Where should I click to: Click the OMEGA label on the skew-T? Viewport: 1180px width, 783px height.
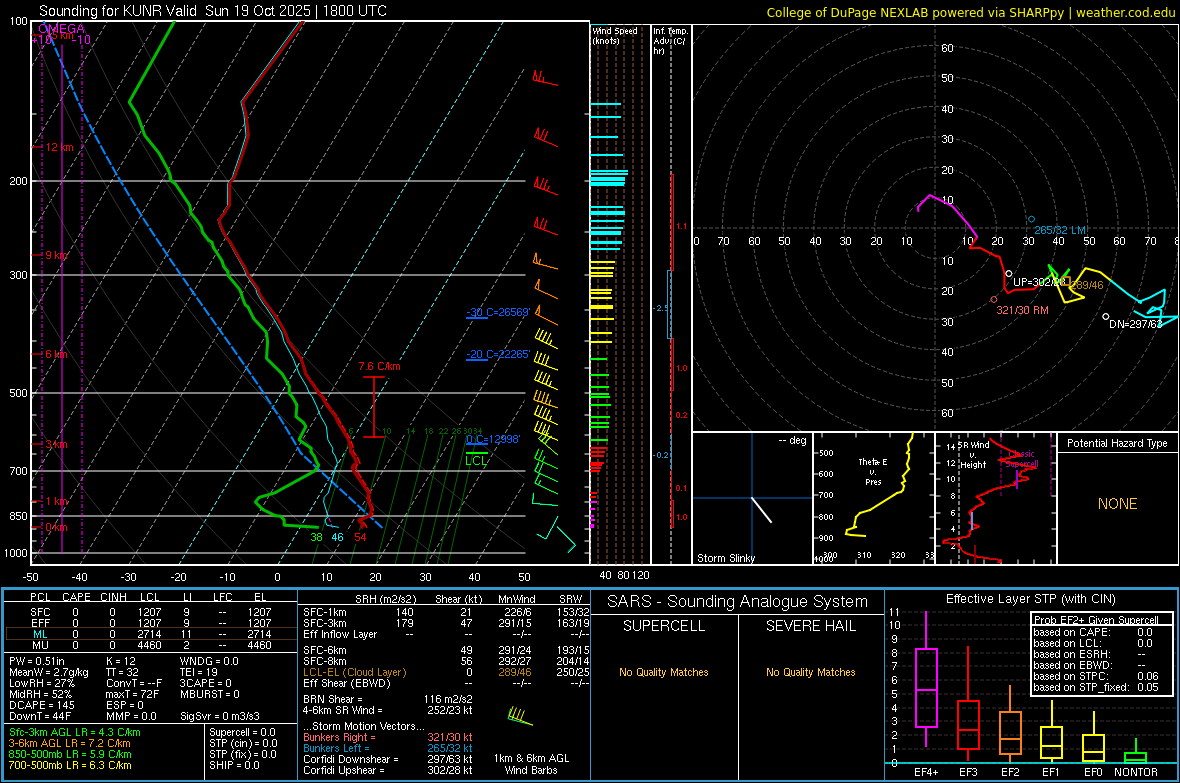pos(62,29)
